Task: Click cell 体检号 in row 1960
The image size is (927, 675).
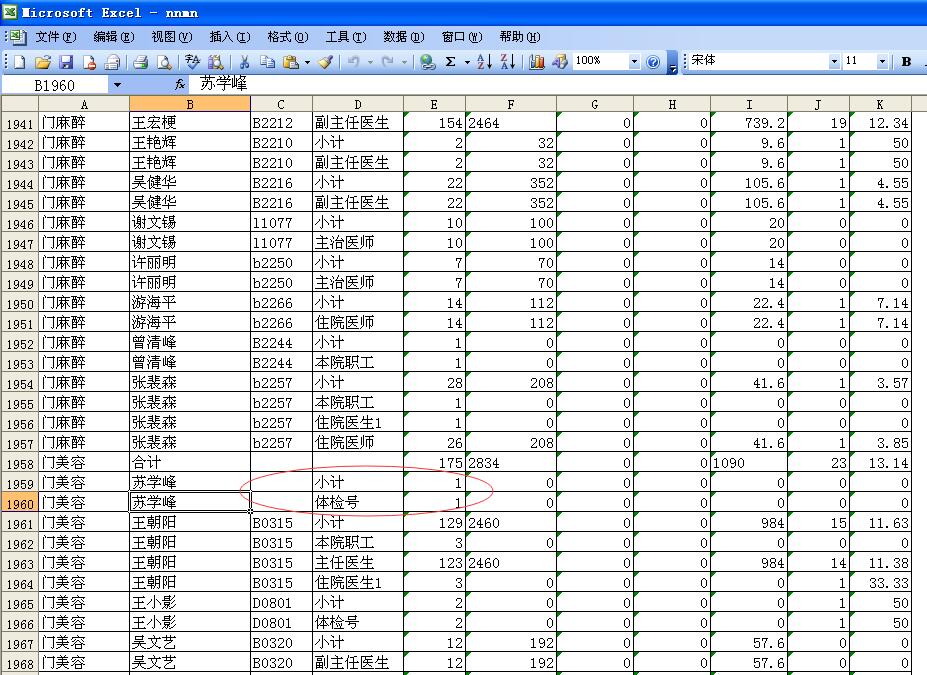Action: pyautogui.click(x=358, y=503)
